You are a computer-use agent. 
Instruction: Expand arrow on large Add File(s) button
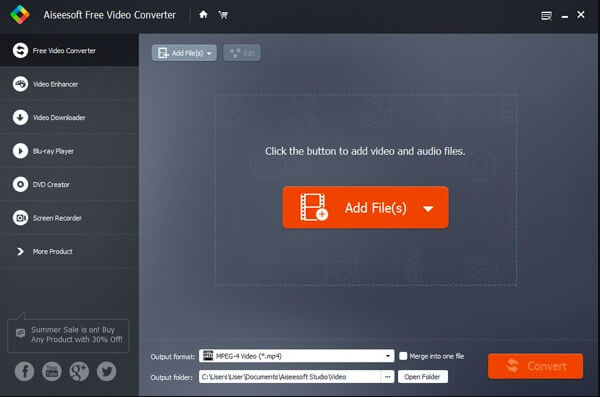coord(428,209)
